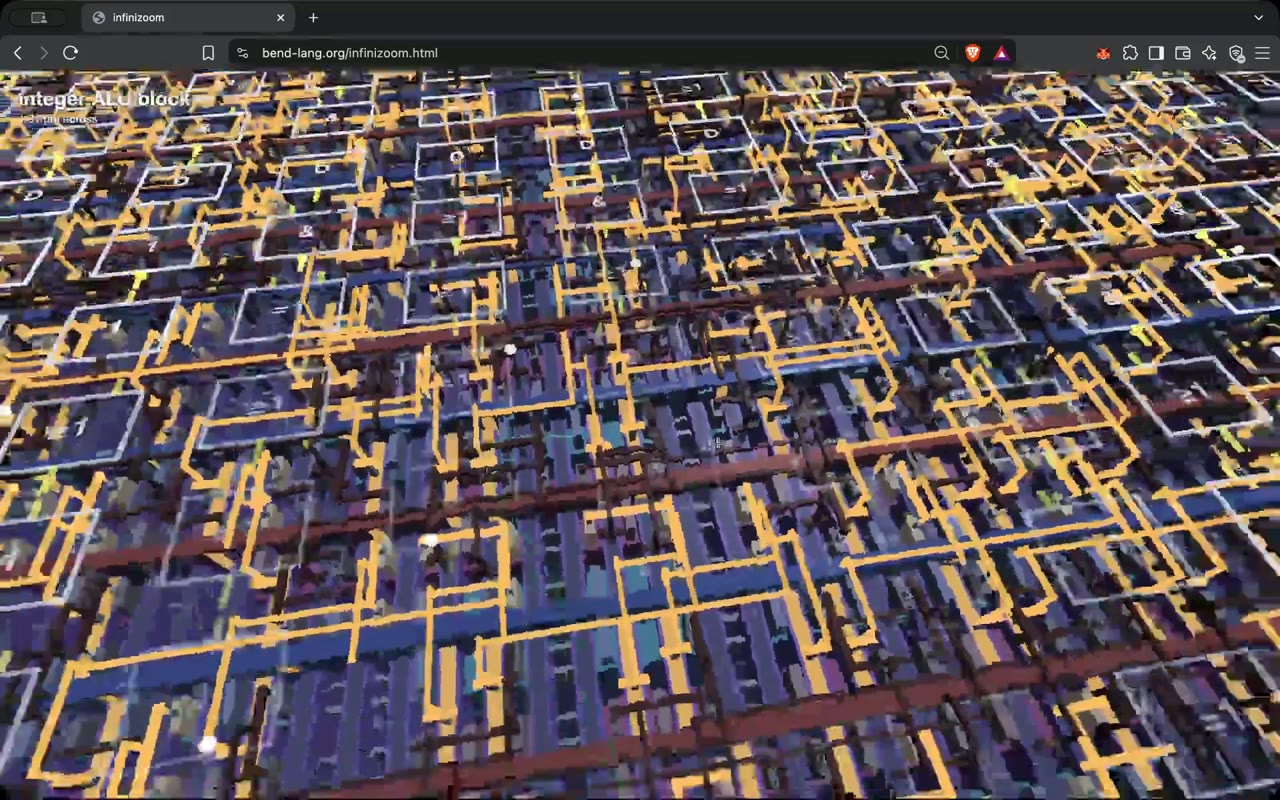Viewport: 1280px width, 800px height.
Task: Reload the infinizoom page
Action: [70, 53]
